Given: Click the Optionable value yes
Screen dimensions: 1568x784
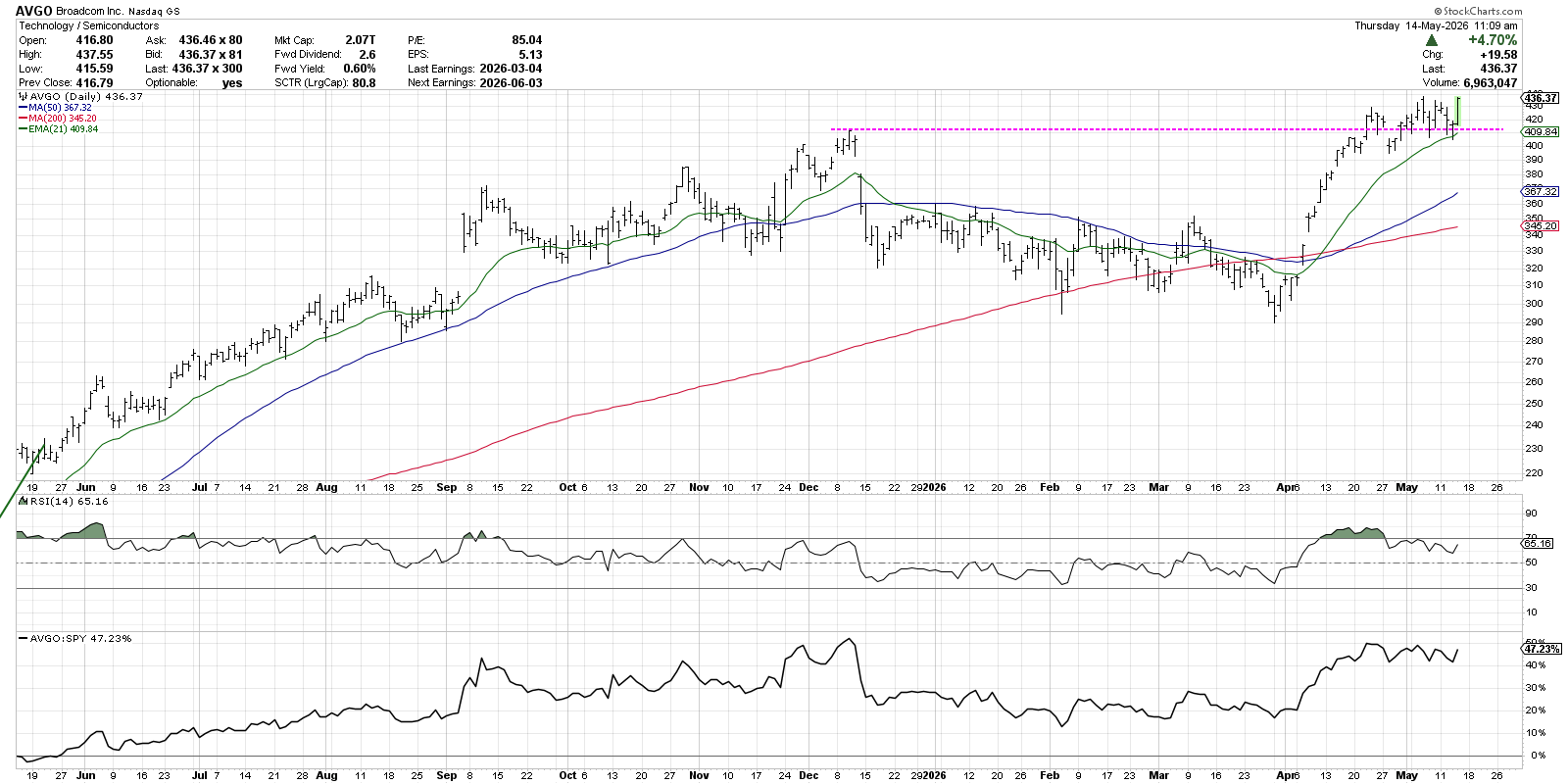Looking at the screenshot, I should [232, 83].
